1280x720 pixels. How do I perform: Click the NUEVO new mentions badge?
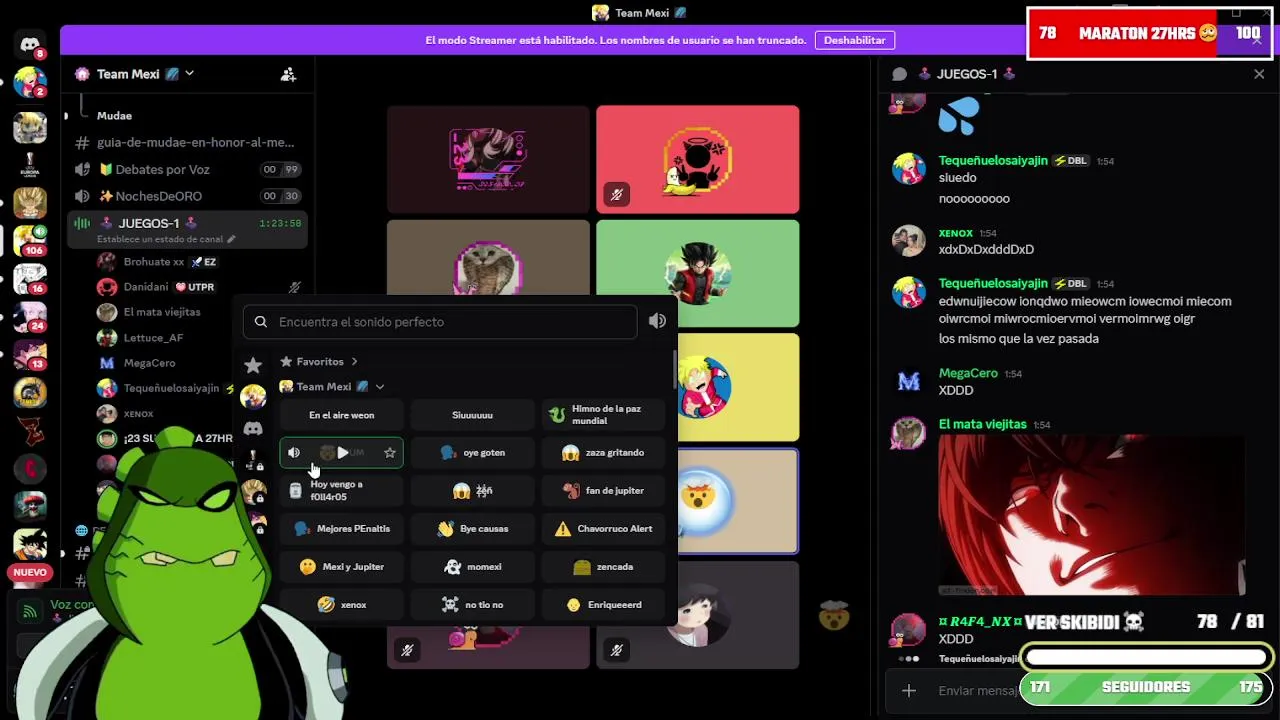click(30, 573)
